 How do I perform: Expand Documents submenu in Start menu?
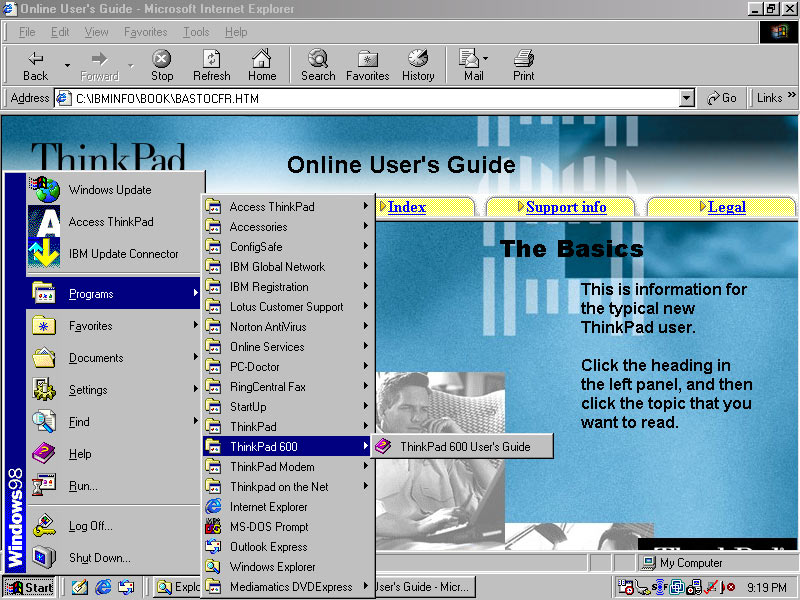pyautogui.click(x=113, y=358)
